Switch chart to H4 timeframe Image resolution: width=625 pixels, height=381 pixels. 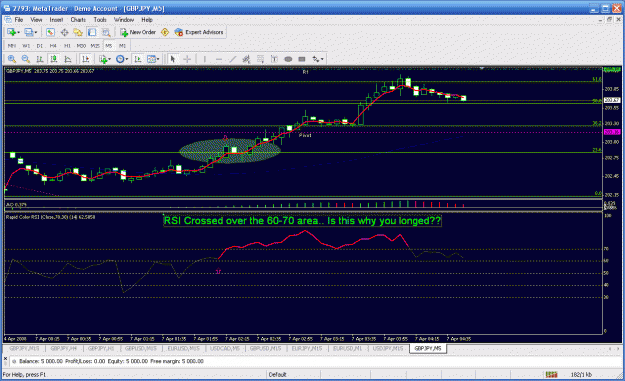click(53, 46)
